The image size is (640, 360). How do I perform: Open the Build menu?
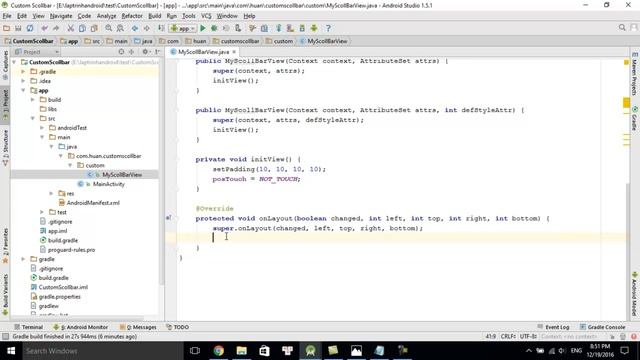[155, 16]
